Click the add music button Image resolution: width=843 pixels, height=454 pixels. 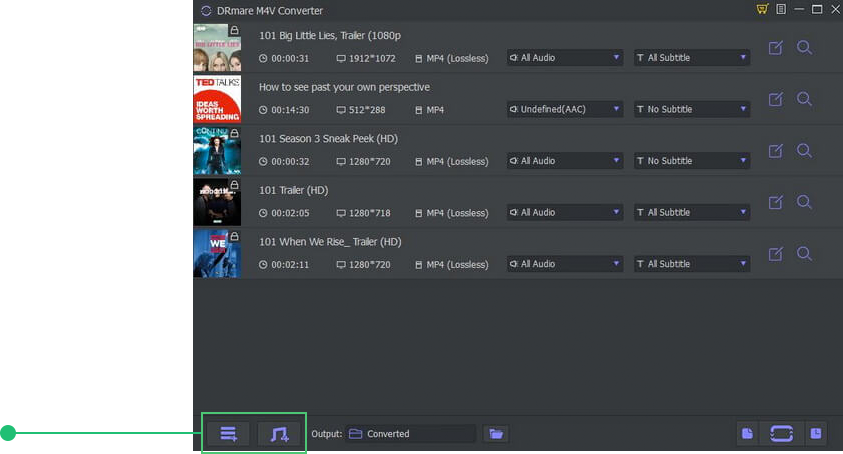coord(279,434)
